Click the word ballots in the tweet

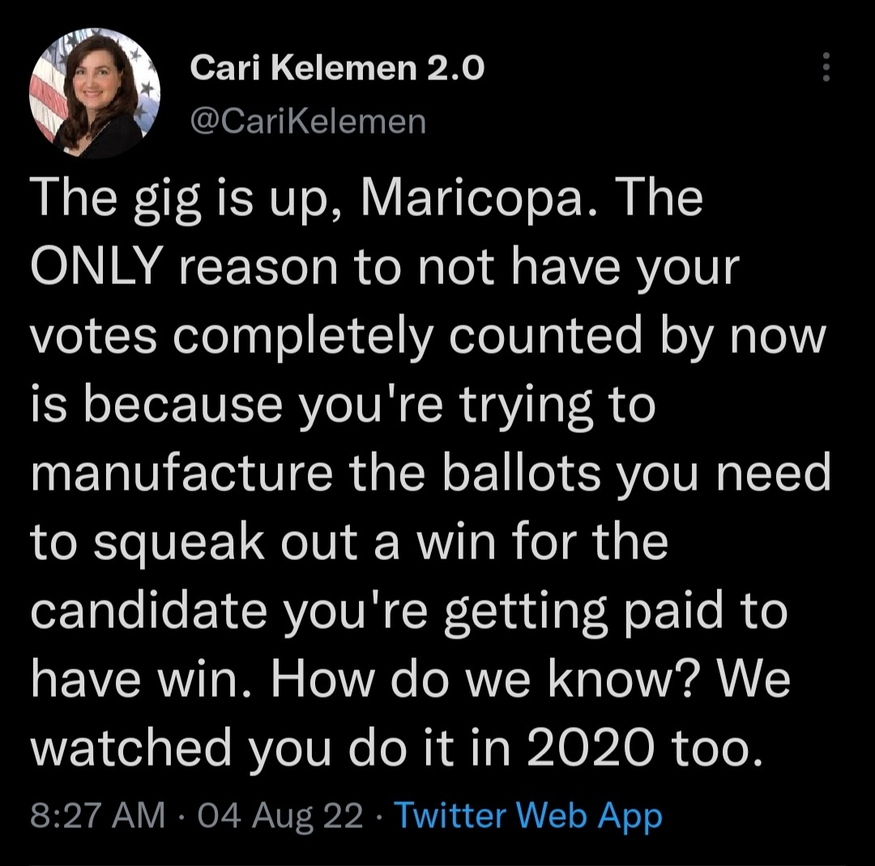point(522,473)
